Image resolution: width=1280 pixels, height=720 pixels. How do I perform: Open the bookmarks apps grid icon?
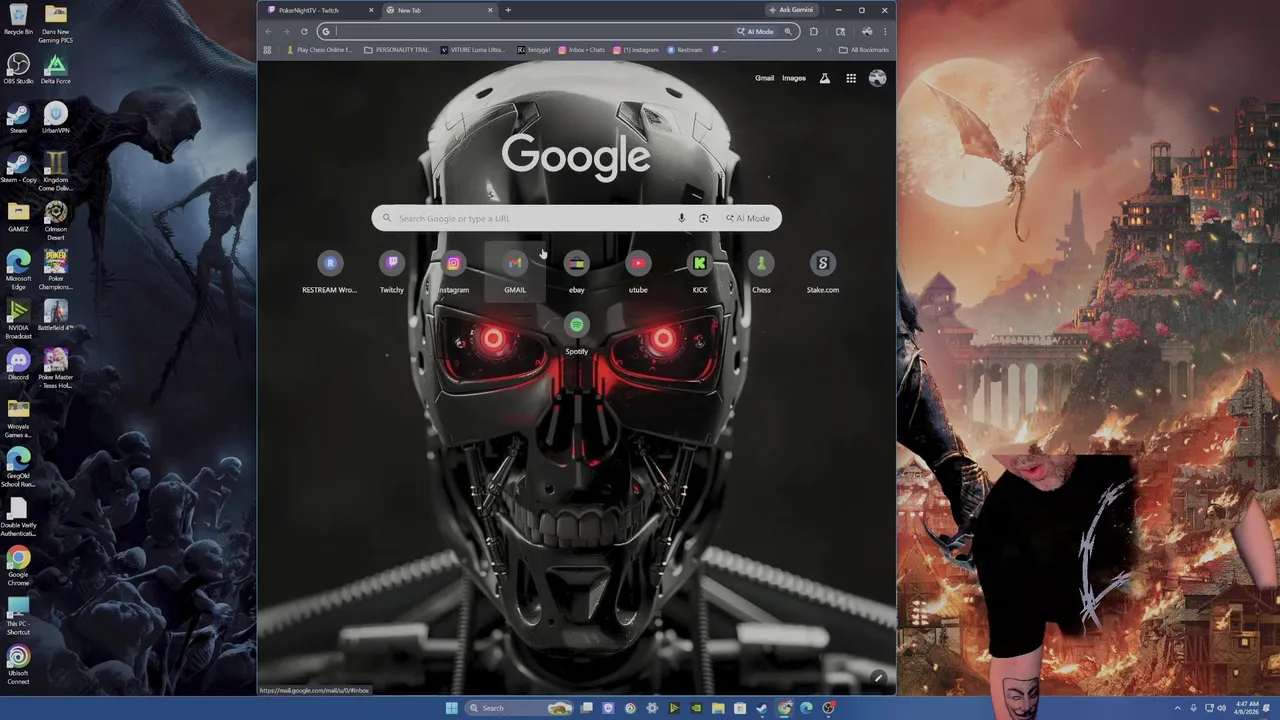pyautogui.click(x=267, y=50)
